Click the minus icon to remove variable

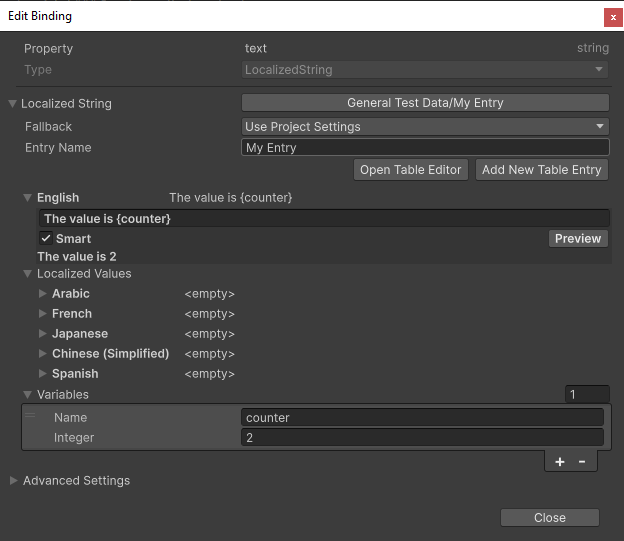(582, 461)
